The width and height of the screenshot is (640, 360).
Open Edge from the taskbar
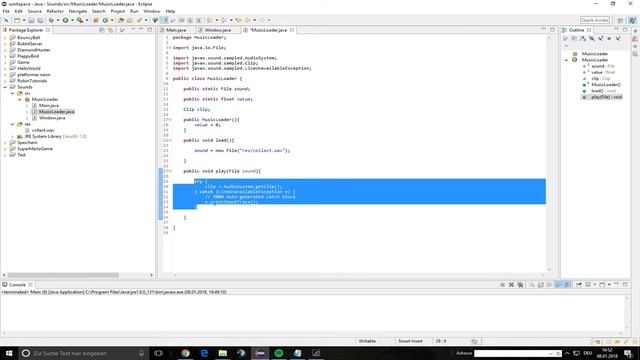[204, 353]
